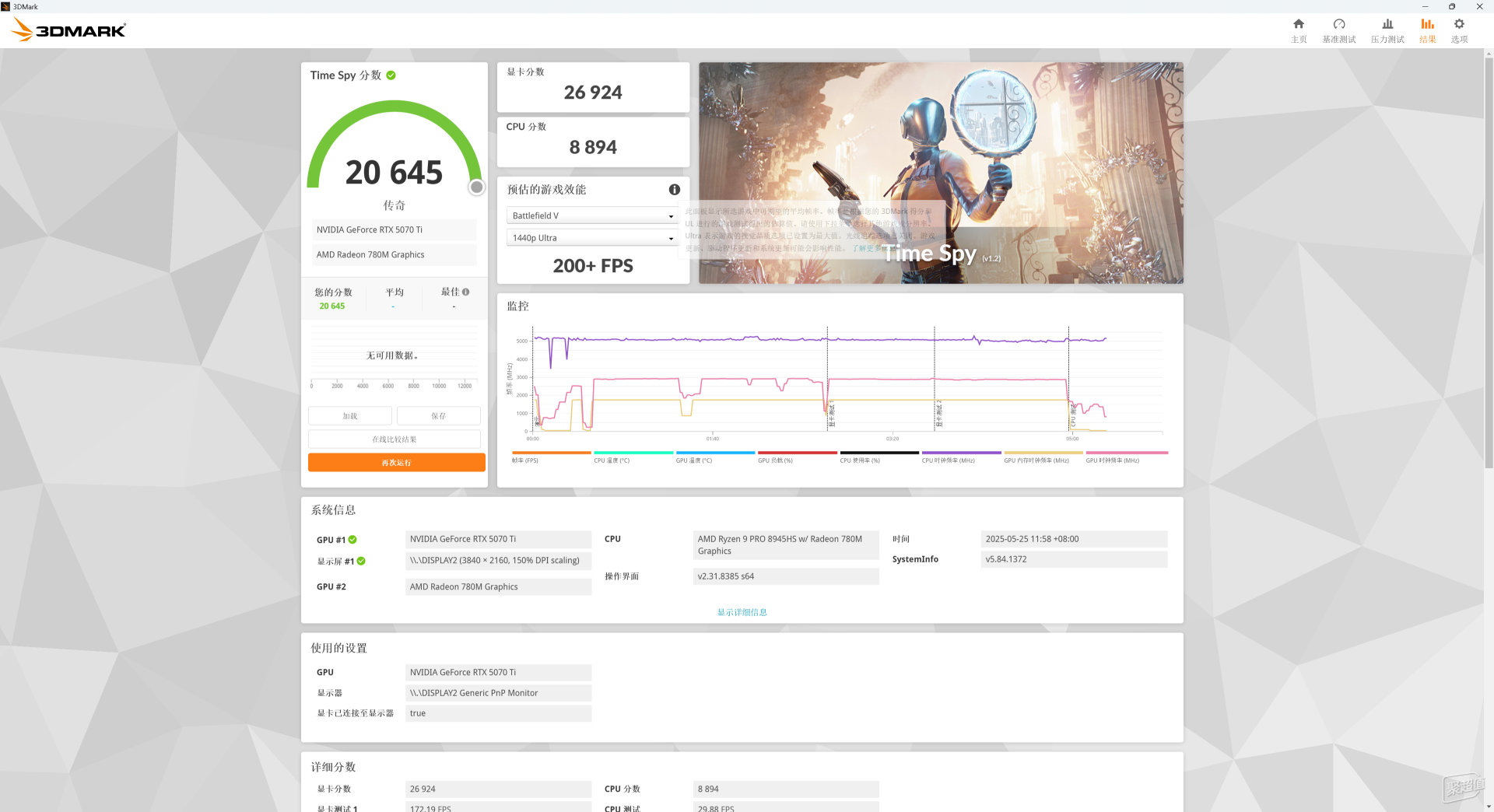The height and width of the screenshot is (812, 1494).
Task: Click the 200+ FPS estimate
Action: (x=593, y=266)
